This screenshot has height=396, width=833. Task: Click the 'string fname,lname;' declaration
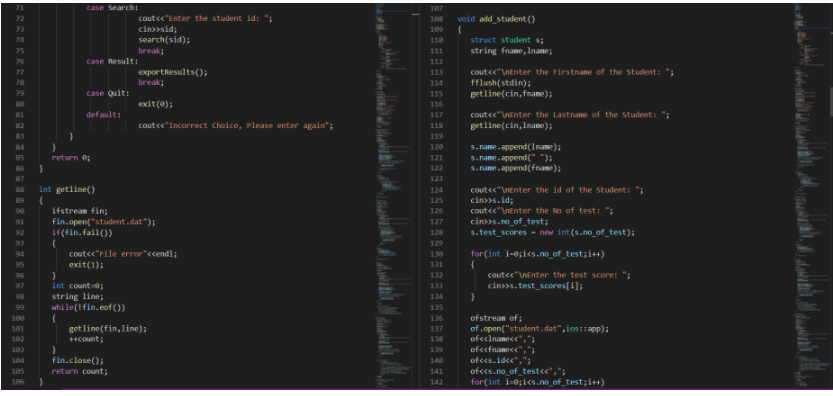[511, 51]
